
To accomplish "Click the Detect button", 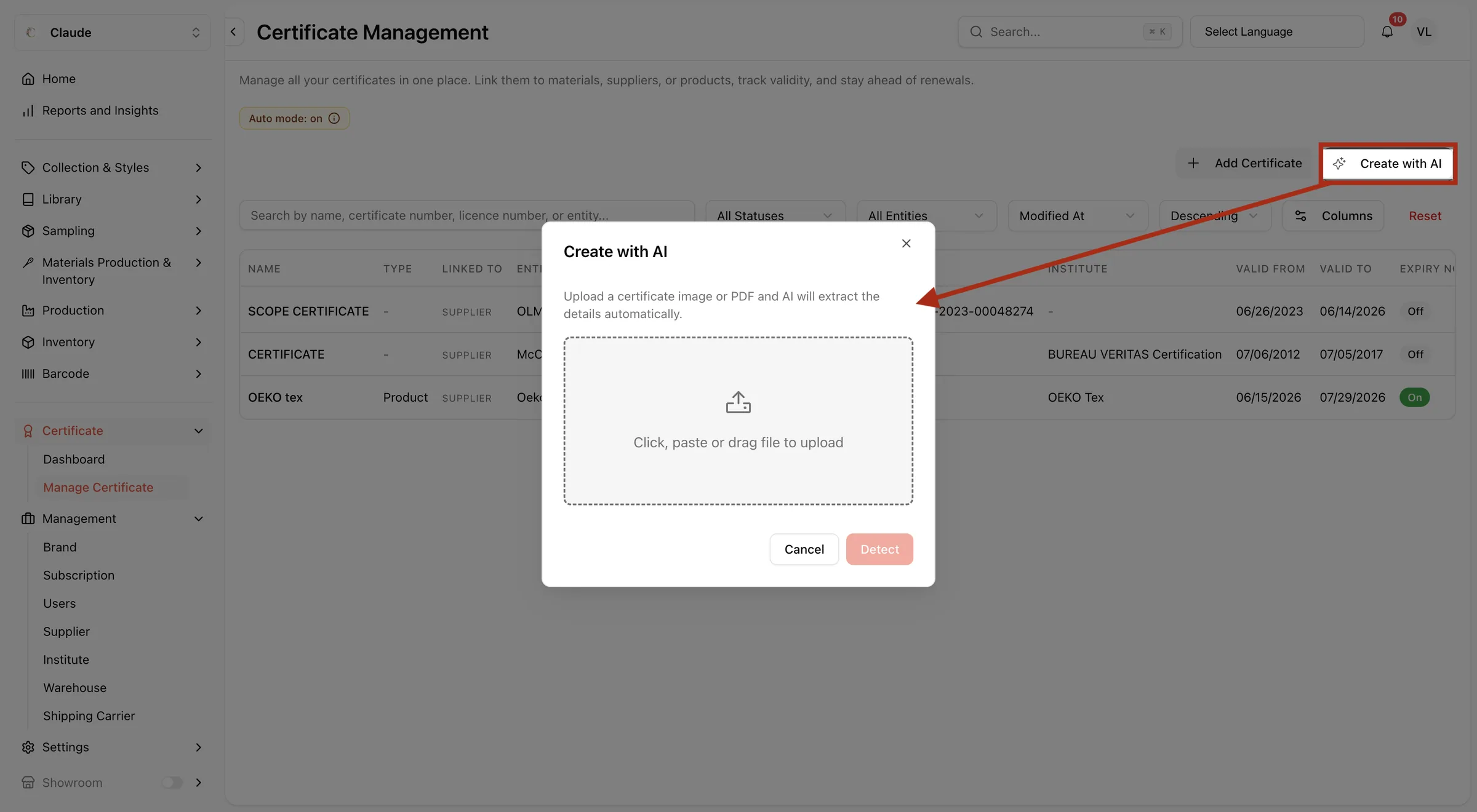I will (x=879, y=549).
